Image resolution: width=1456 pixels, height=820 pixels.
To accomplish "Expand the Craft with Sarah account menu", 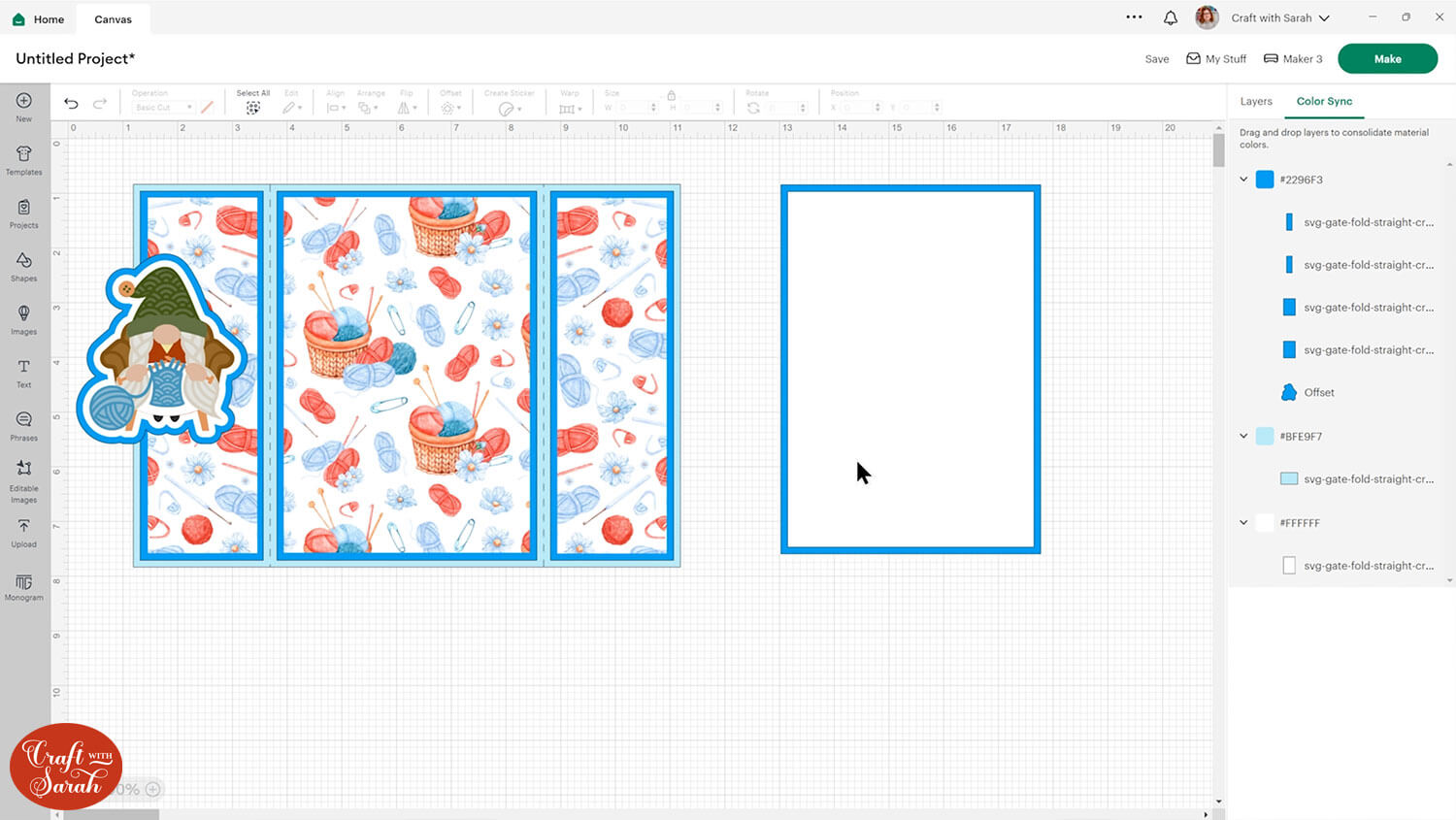I will click(1280, 17).
